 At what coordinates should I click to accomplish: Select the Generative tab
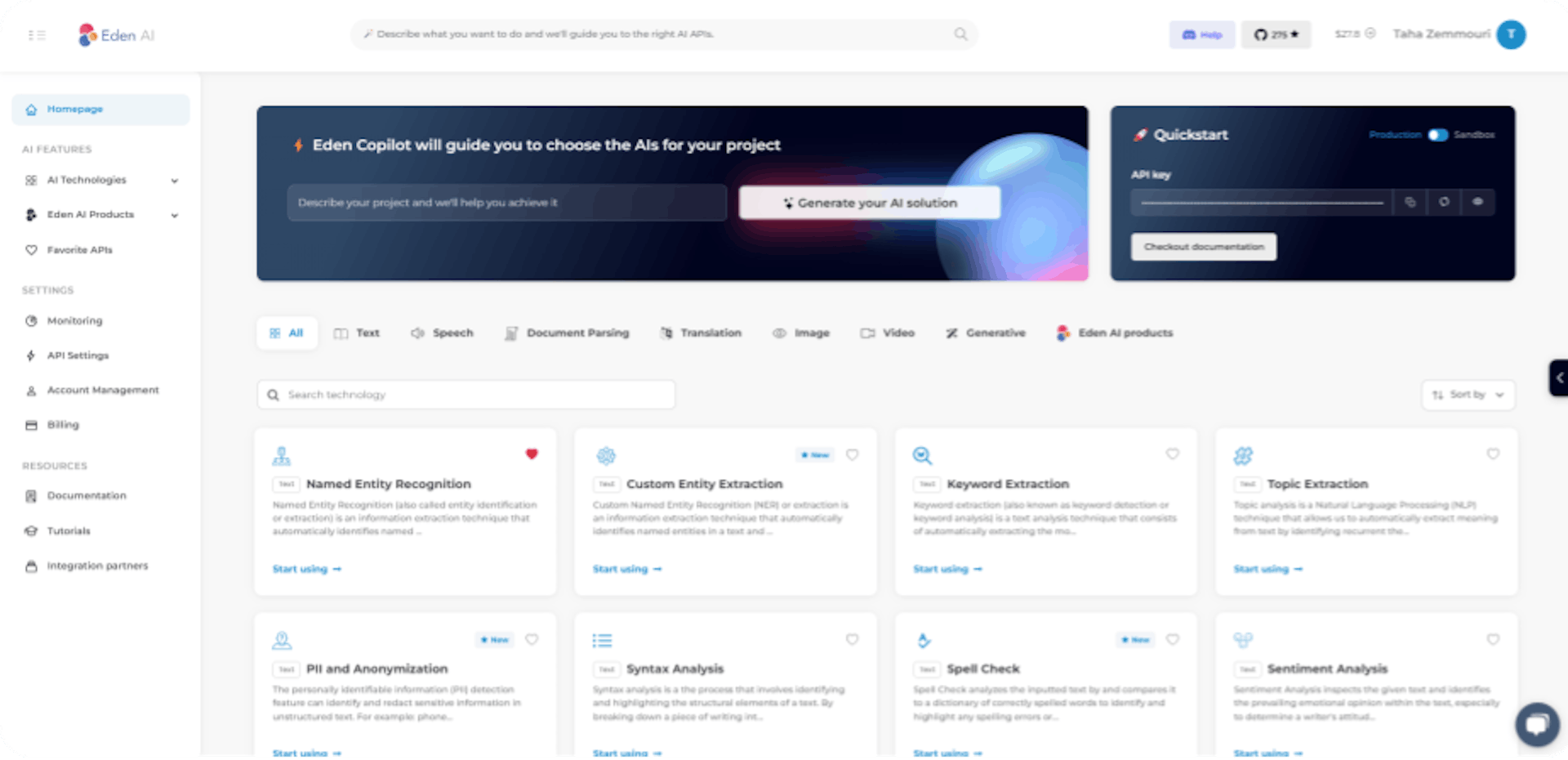pos(986,333)
